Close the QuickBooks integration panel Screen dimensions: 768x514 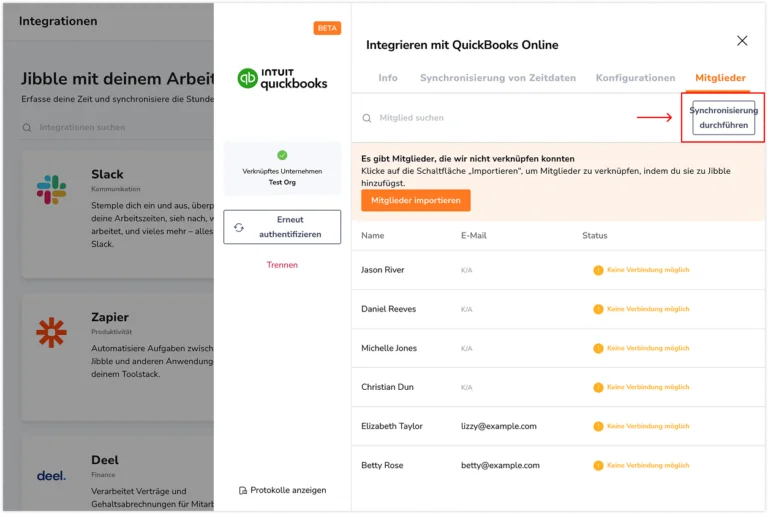click(742, 41)
